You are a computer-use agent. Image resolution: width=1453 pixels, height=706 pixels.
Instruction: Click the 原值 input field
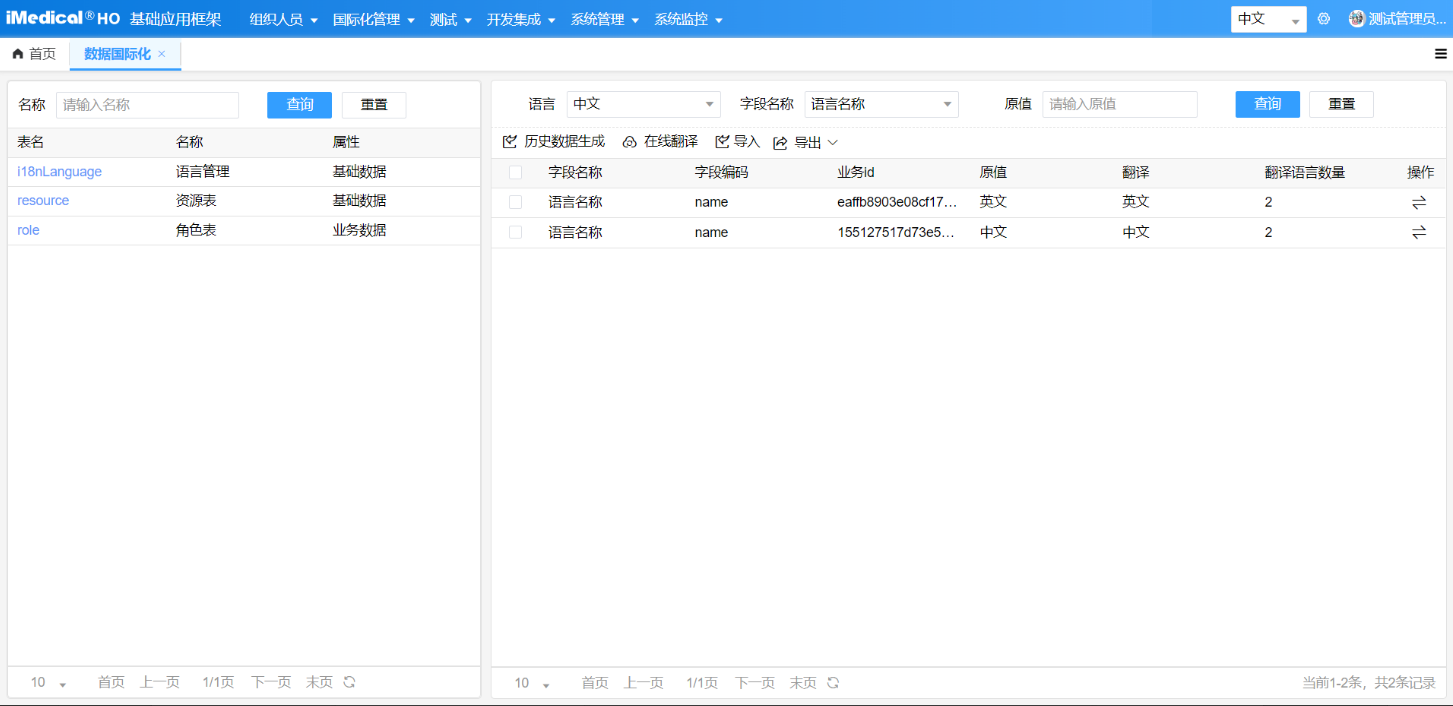click(x=1119, y=104)
